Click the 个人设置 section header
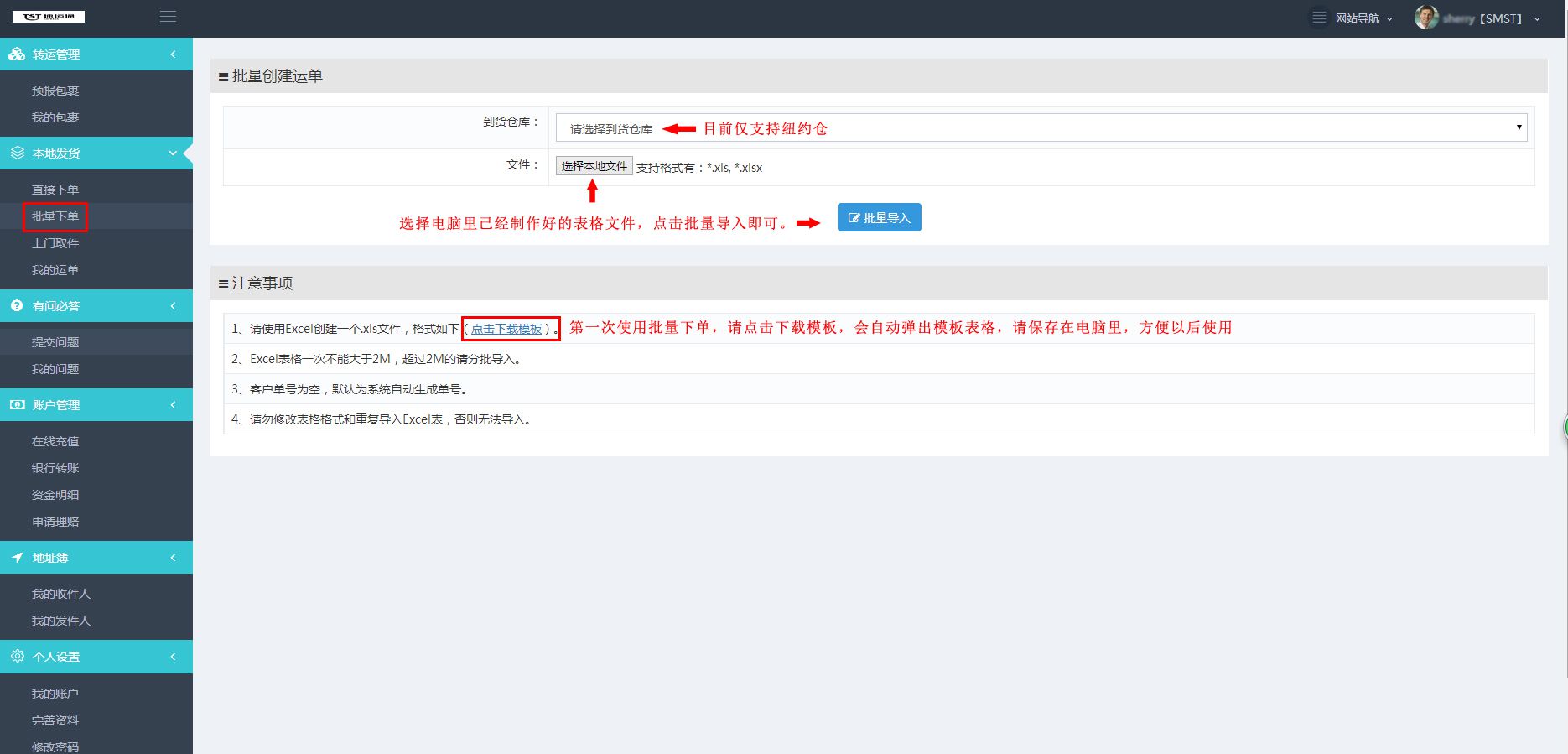Screen dimensions: 1568x754 point(96,657)
